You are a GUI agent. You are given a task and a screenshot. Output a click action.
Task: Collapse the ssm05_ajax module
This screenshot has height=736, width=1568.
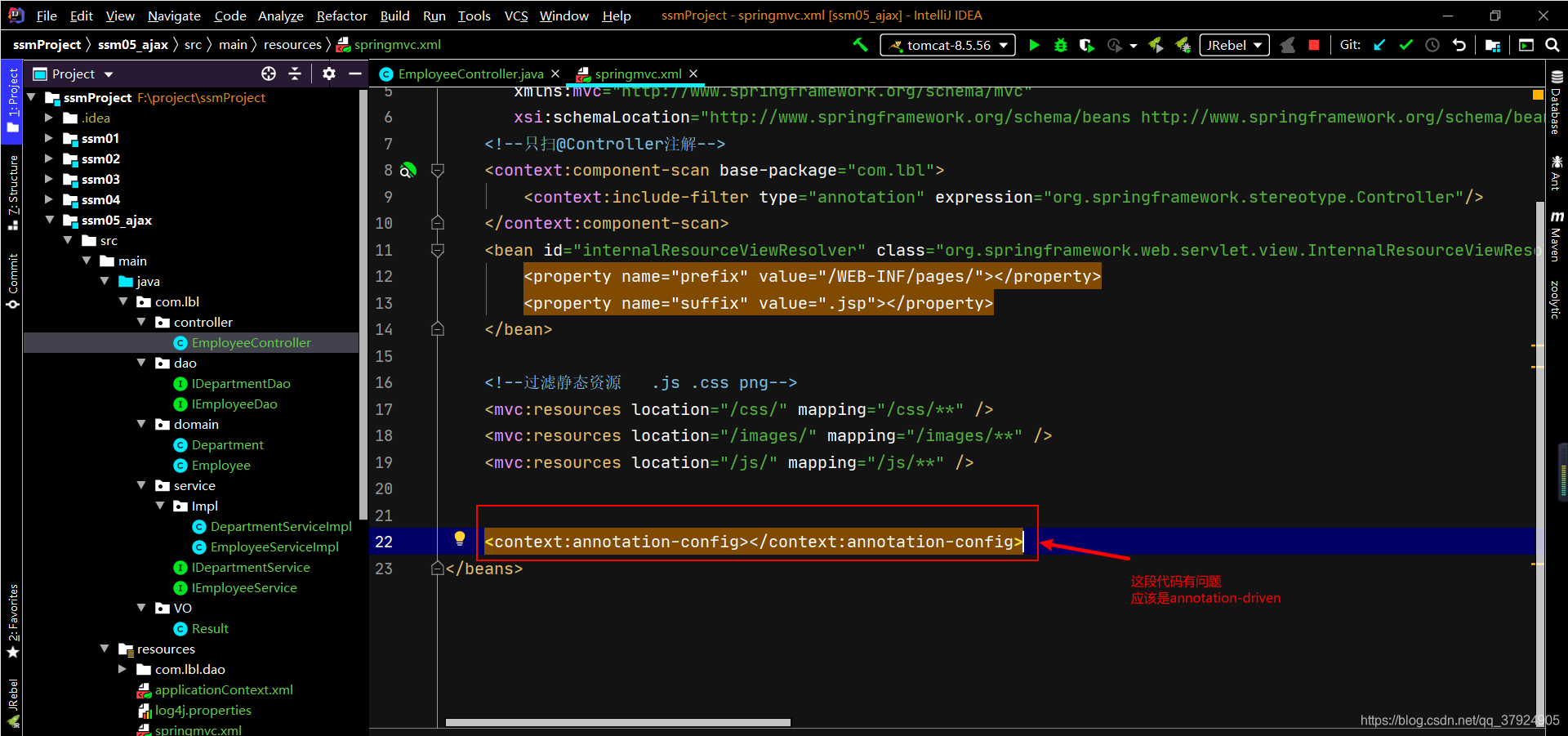[49, 220]
